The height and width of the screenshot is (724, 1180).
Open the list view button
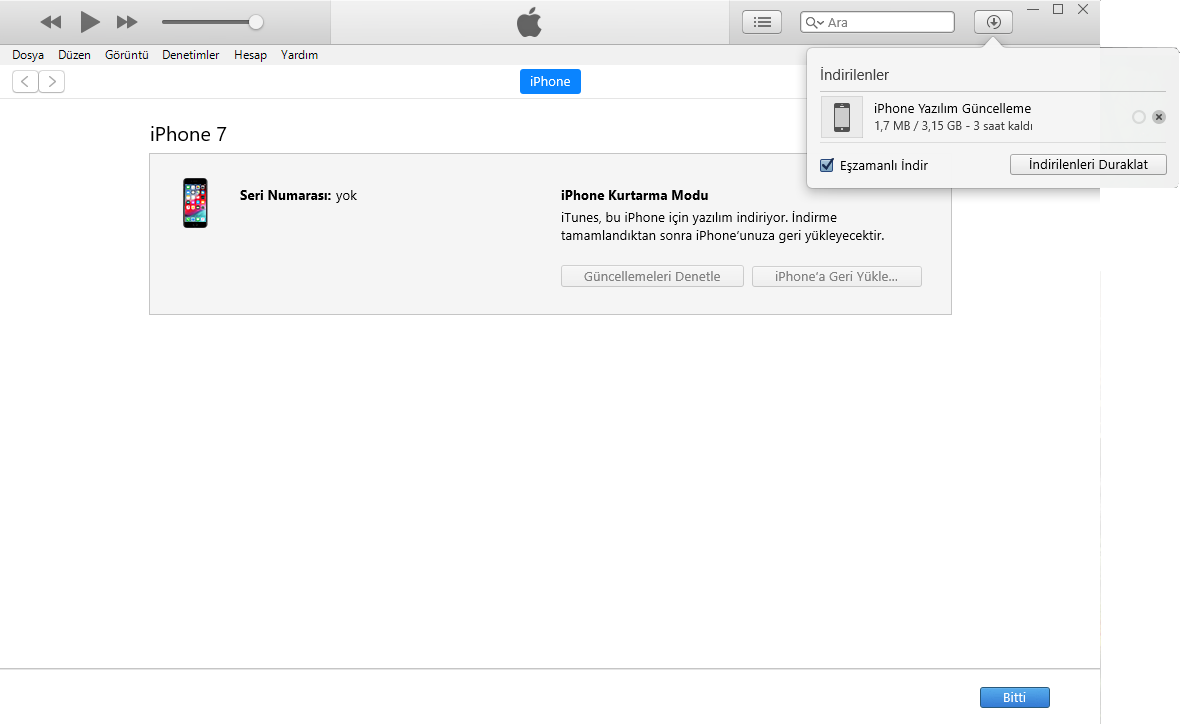pos(762,22)
